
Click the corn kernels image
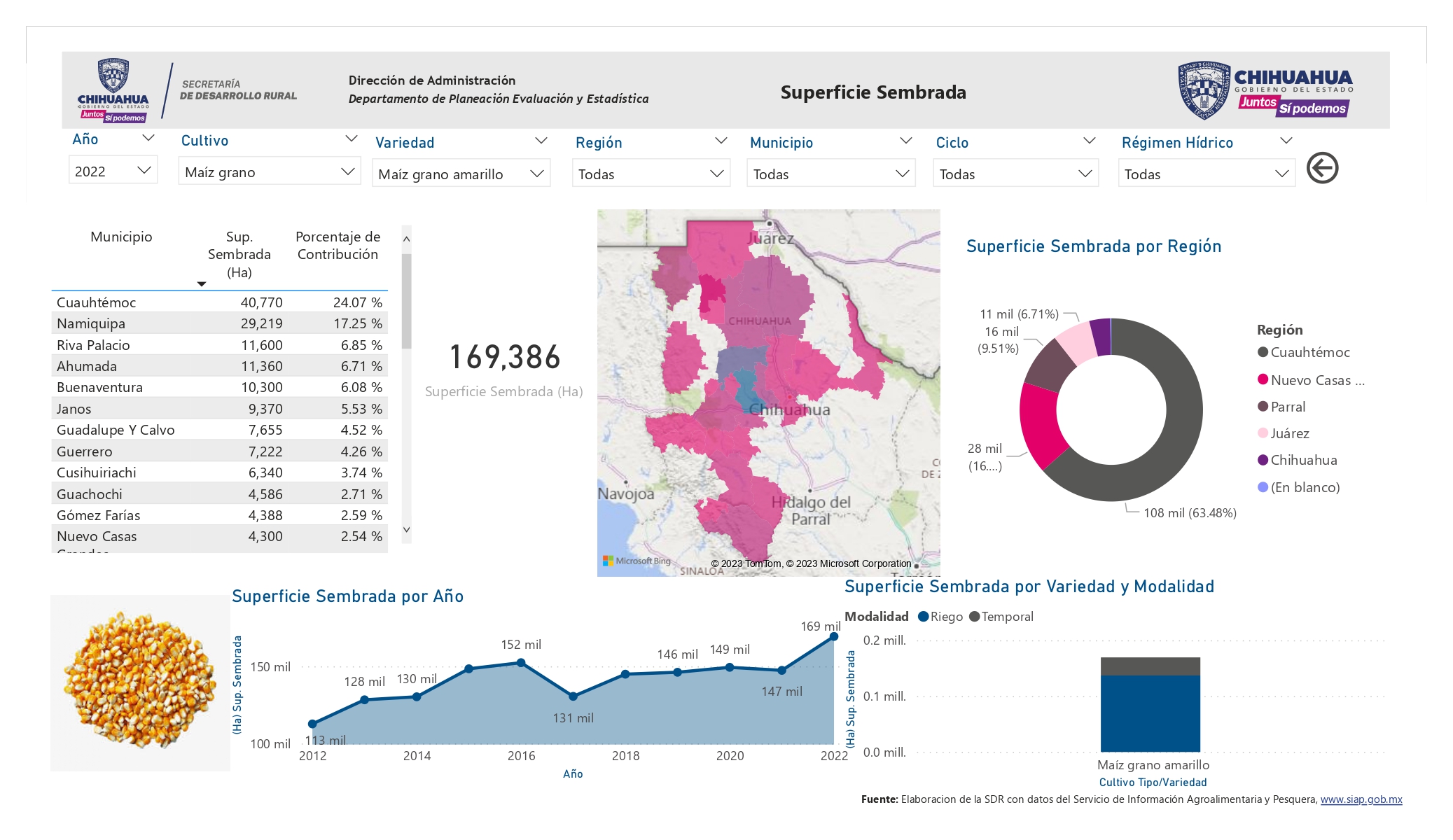click(140, 682)
